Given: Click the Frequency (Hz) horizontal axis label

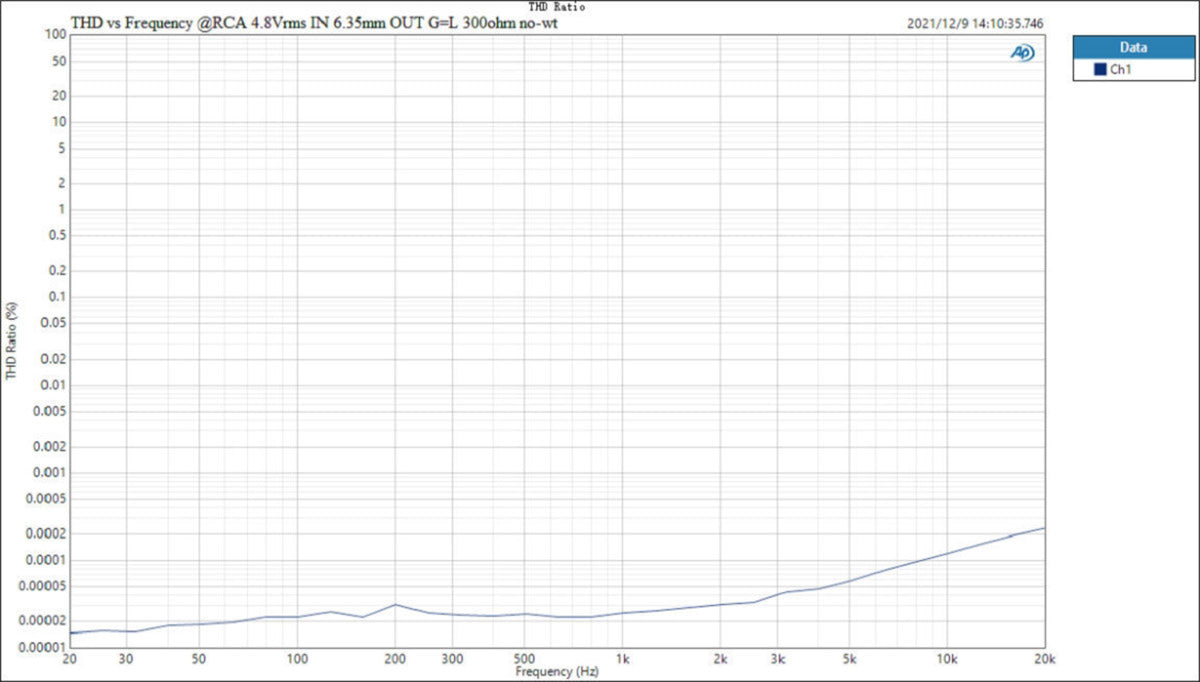Looking at the screenshot, I should 556,673.
